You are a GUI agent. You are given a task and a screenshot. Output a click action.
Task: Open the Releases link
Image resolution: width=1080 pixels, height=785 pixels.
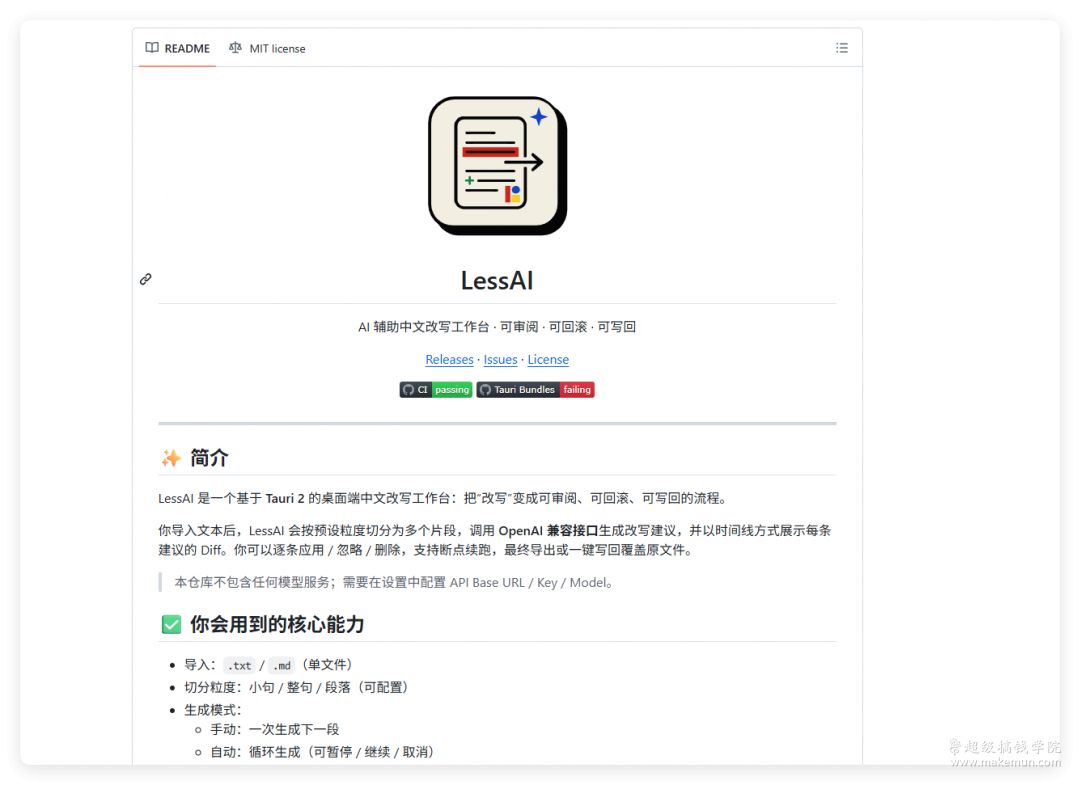(449, 360)
